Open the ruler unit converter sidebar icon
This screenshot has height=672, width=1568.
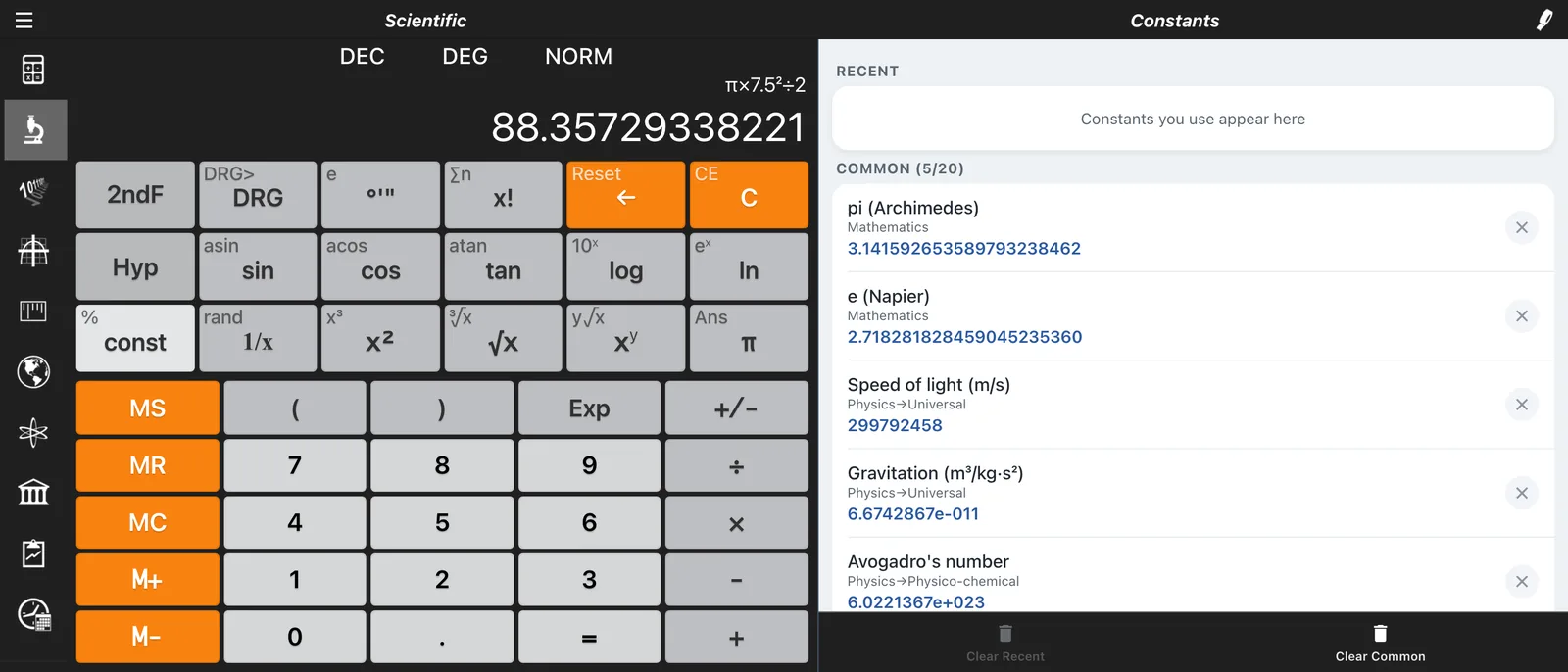pyautogui.click(x=33, y=312)
